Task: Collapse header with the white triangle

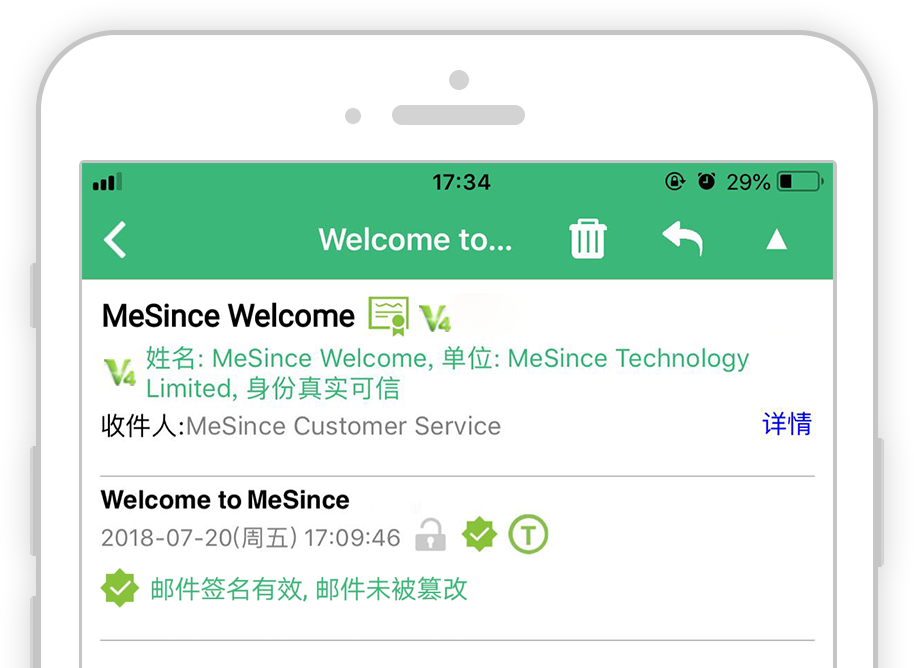Action: point(776,239)
